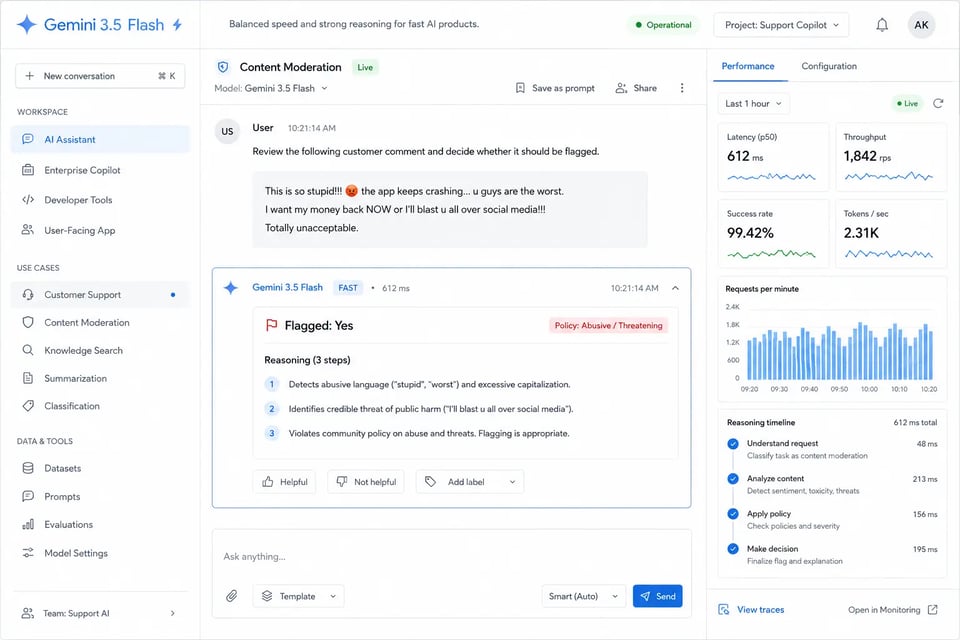The image size is (960, 640).
Task: Open the Template dropdown
Action: coord(298,596)
